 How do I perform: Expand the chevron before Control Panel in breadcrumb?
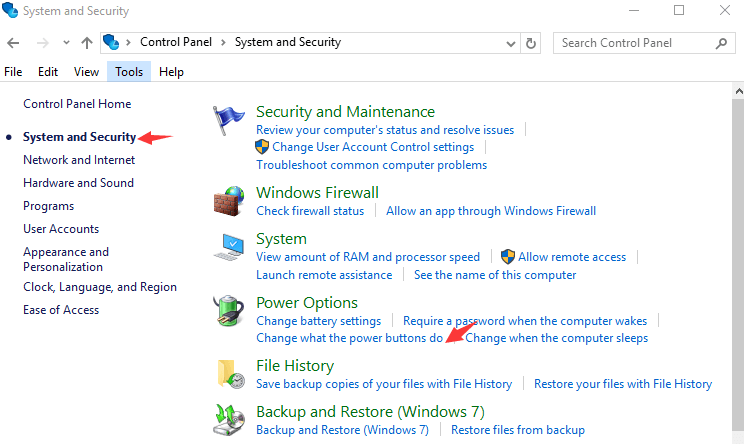128,42
